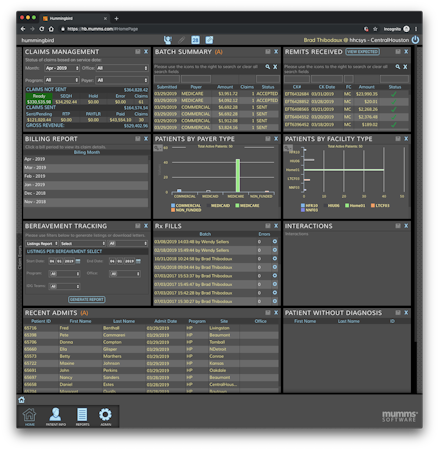Close the Batch Summary panel

[x=276, y=52]
